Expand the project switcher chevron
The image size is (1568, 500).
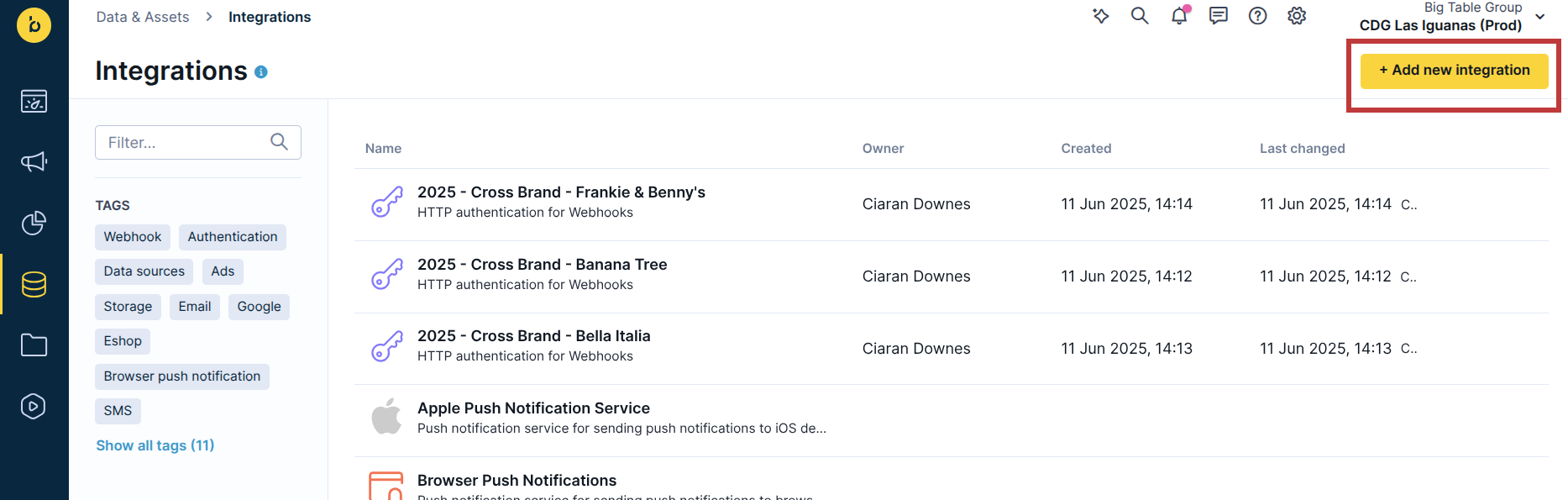1540,17
